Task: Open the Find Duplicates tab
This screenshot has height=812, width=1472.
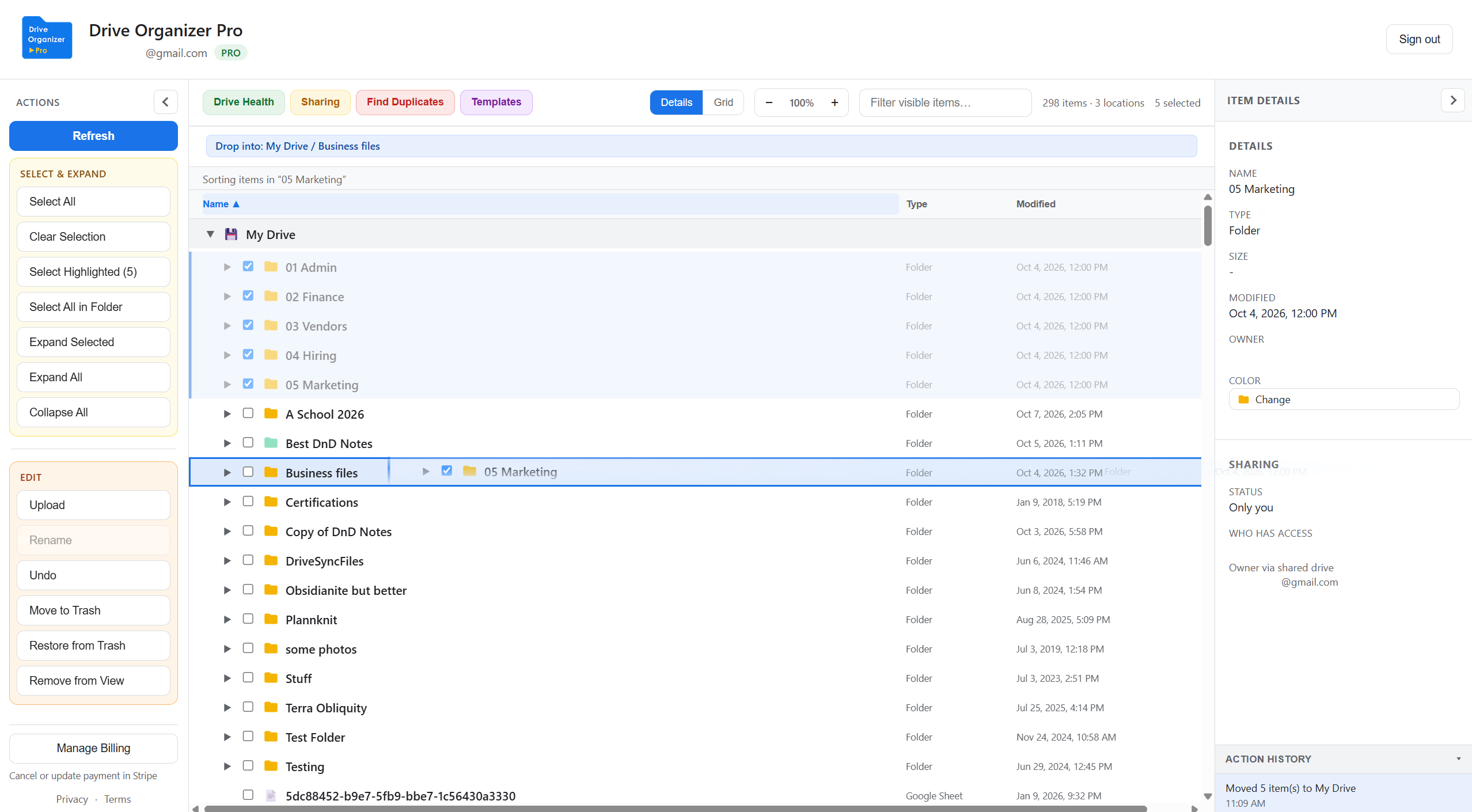Action: click(x=405, y=102)
